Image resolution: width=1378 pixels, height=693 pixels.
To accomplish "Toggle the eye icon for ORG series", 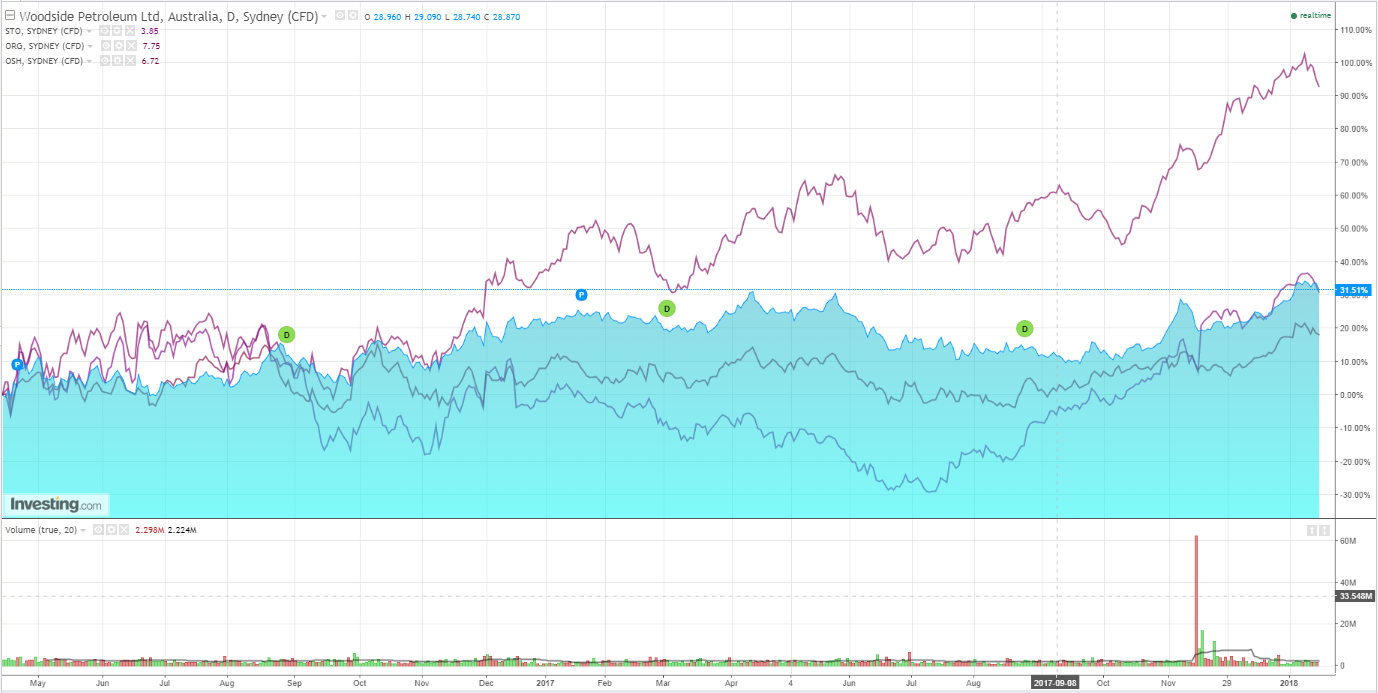I will [106, 46].
